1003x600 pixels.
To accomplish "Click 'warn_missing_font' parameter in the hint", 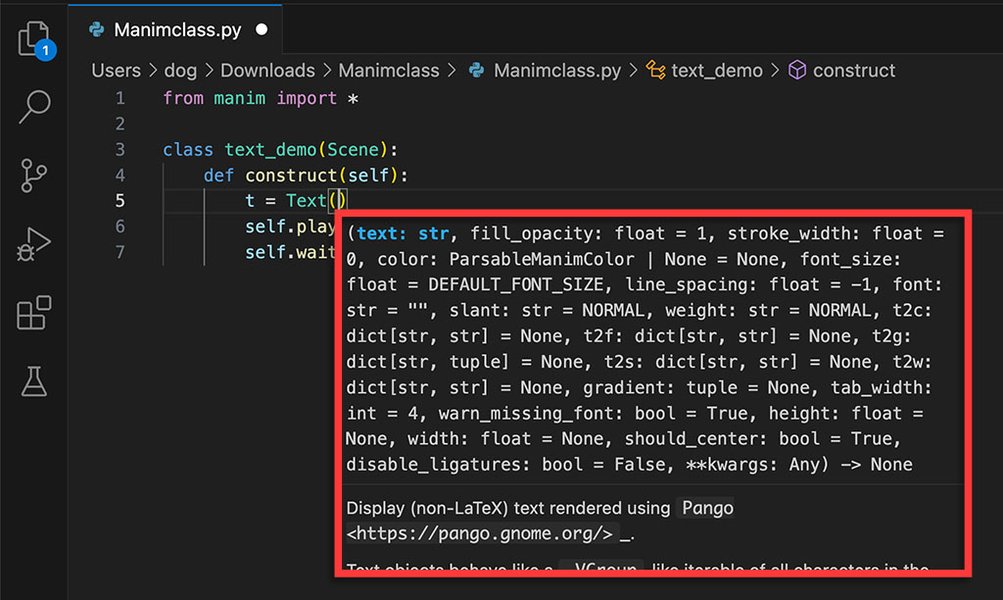I will pyautogui.click(x=526, y=413).
